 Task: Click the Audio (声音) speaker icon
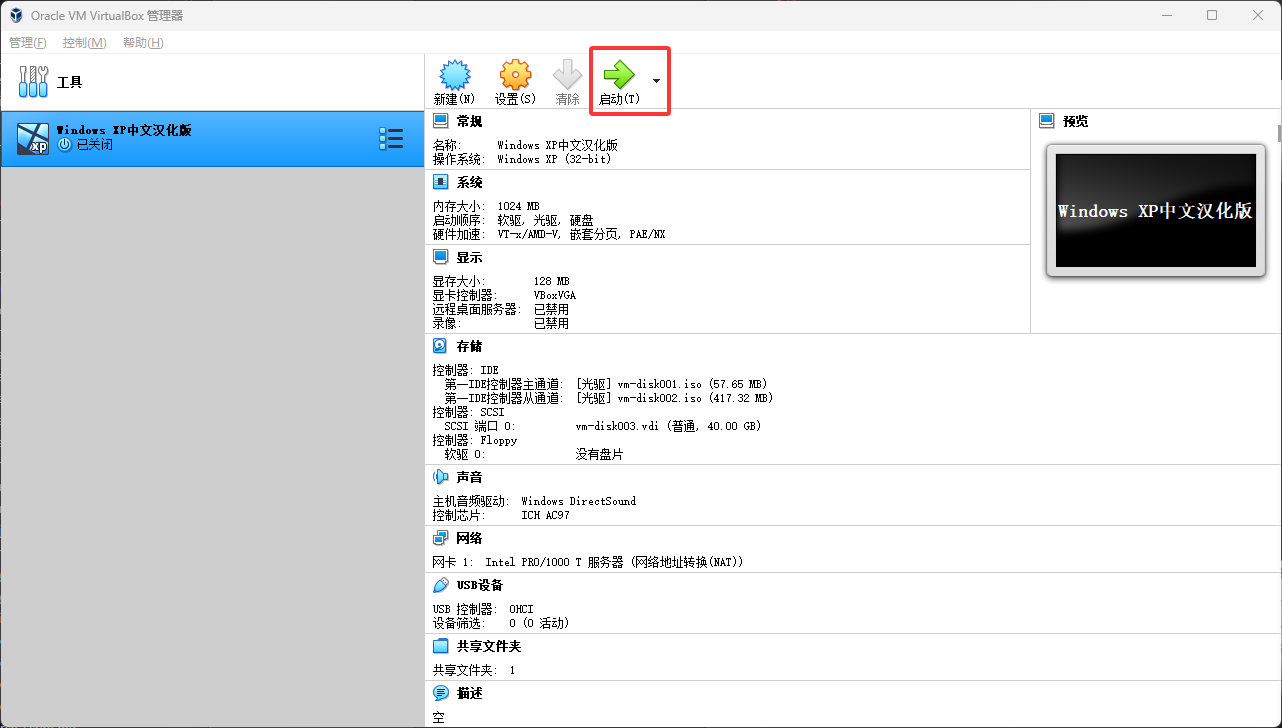pyautogui.click(x=440, y=477)
